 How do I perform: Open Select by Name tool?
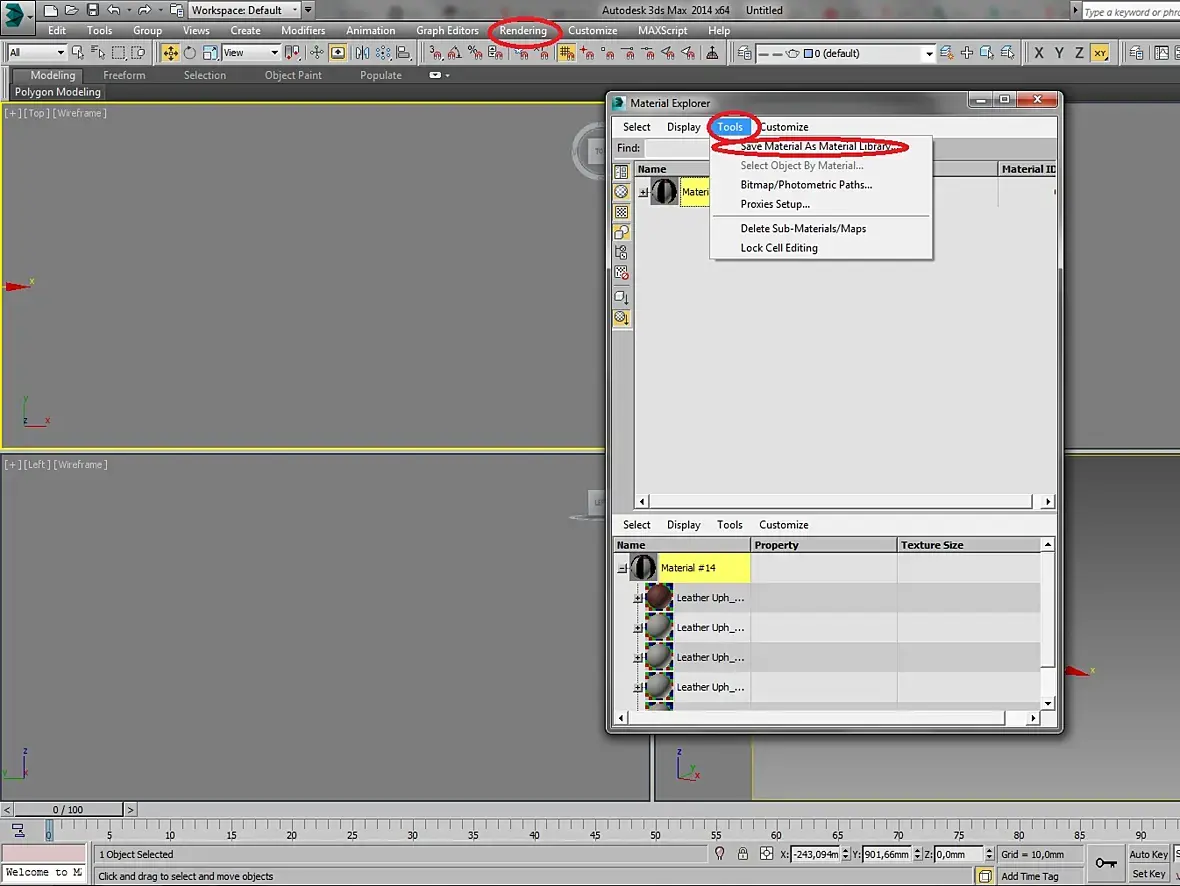click(x=98, y=53)
